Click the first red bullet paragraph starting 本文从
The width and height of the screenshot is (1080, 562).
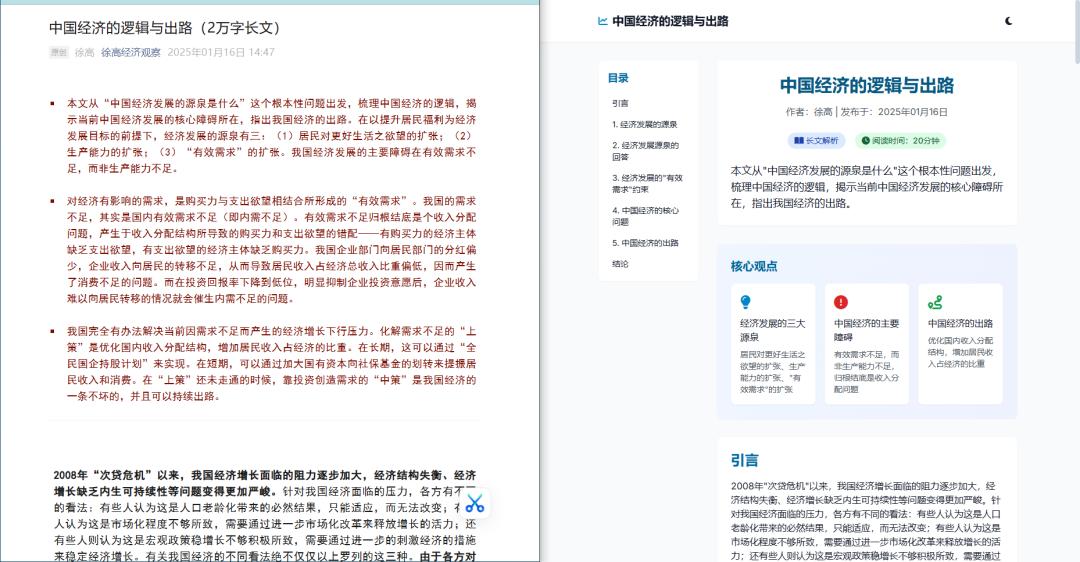271,136
